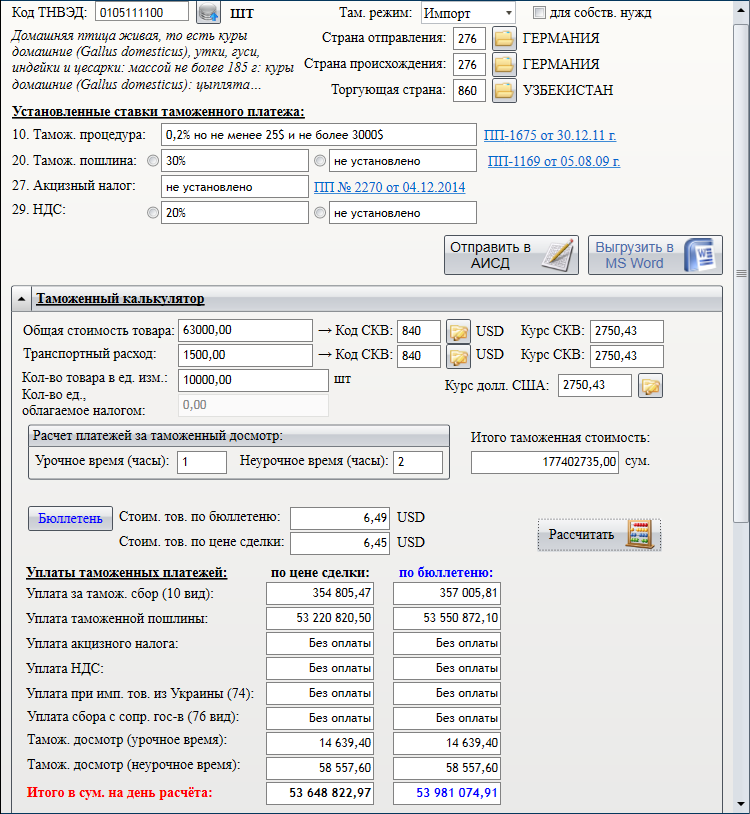The height and width of the screenshot is (814, 750).
Task: Enable the для собств. нужд checkbox
Action: pos(539,12)
